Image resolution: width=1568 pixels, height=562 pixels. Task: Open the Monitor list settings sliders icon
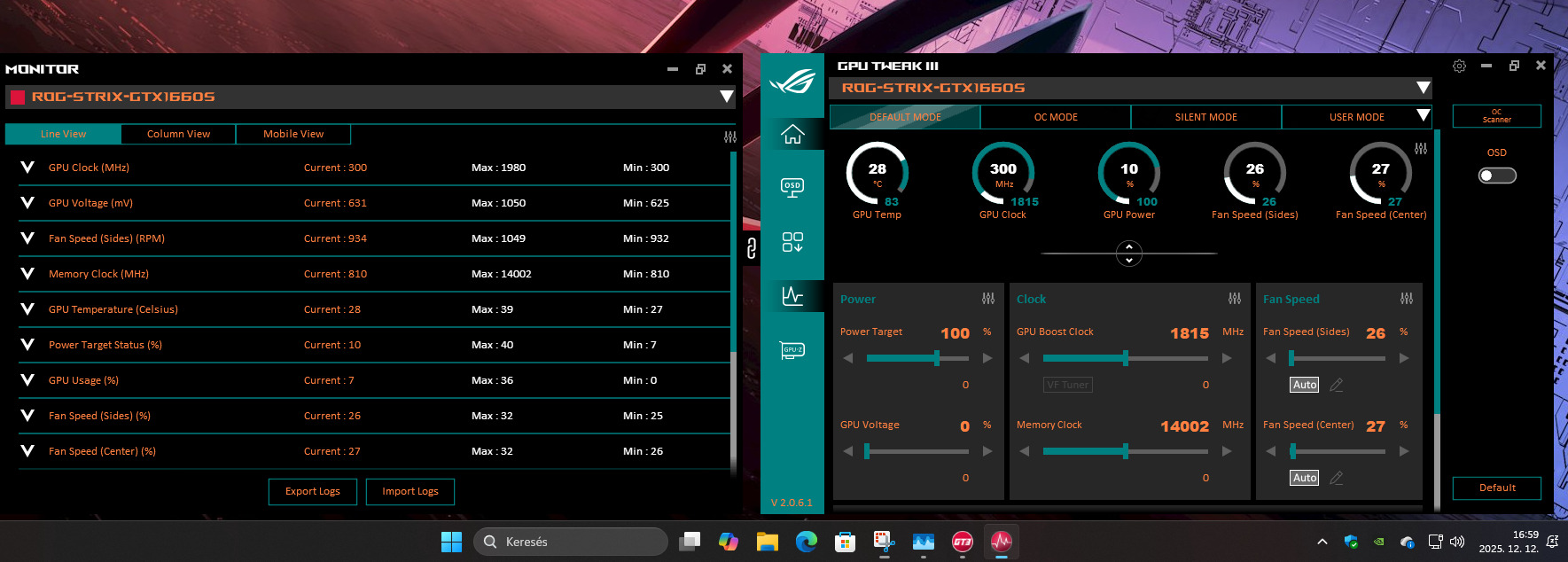730,137
